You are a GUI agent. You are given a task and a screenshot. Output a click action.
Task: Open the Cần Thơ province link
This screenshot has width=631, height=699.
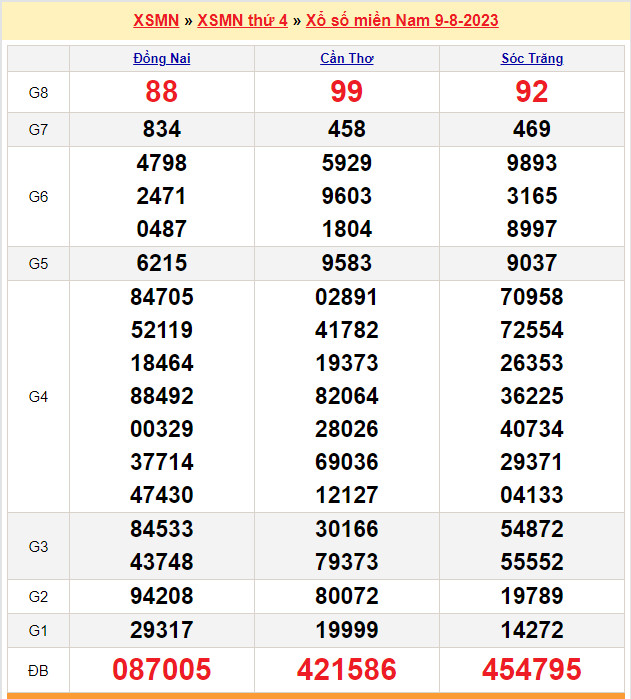point(346,58)
